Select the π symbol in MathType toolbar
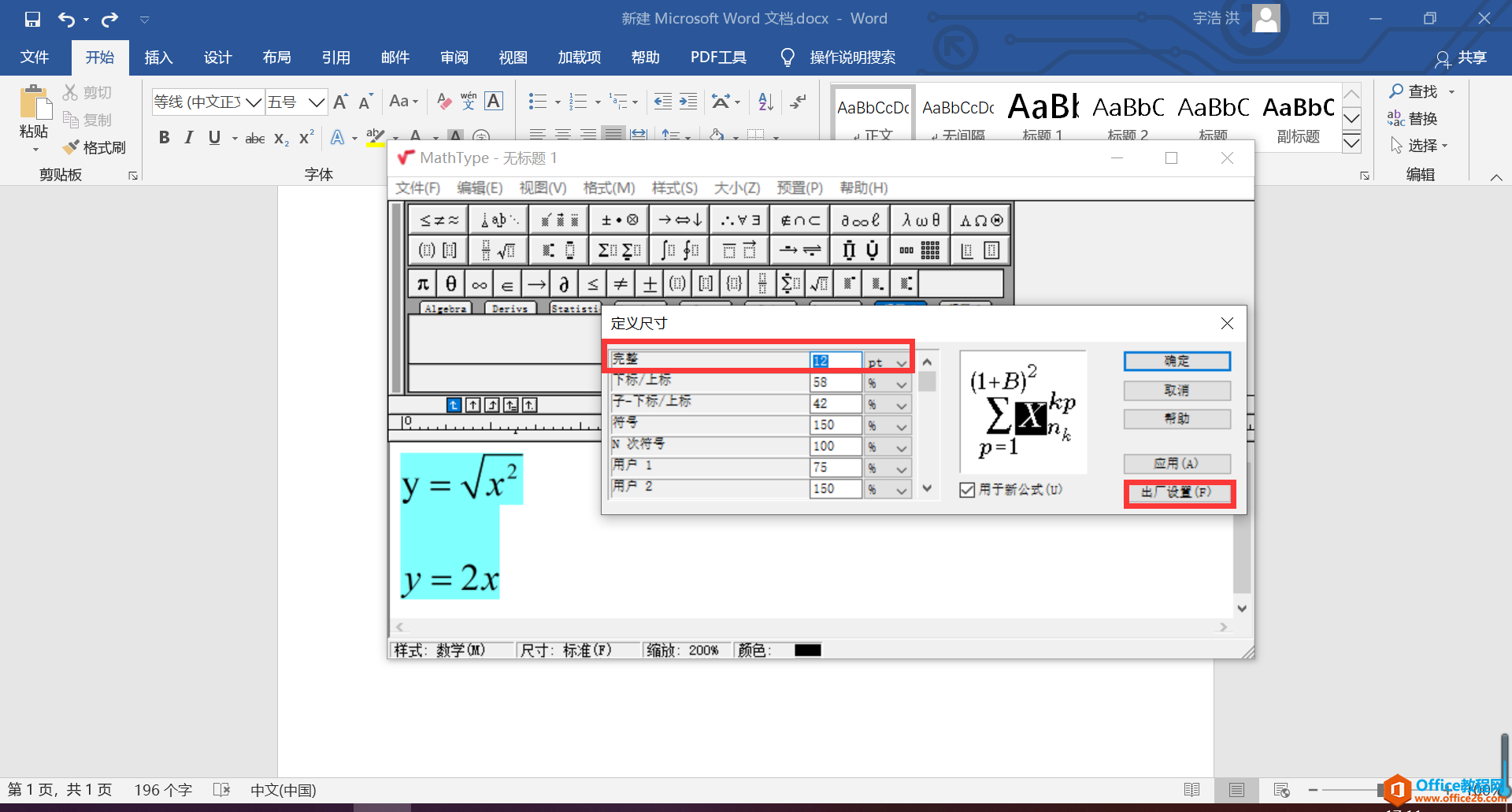The height and width of the screenshot is (812, 1512). click(x=422, y=283)
